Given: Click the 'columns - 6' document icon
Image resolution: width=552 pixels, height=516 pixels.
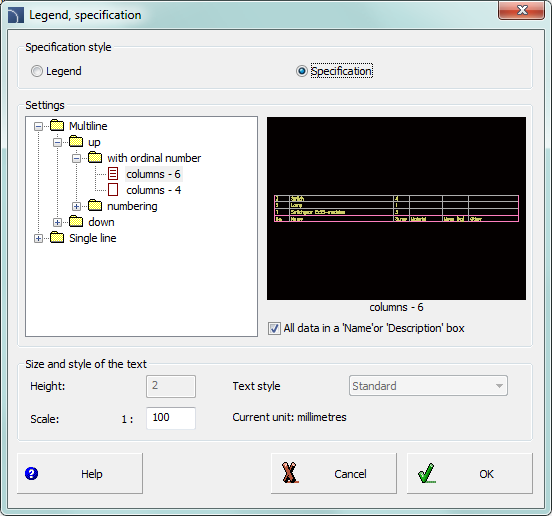Looking at the screenshot, I should tap(113, 174).
